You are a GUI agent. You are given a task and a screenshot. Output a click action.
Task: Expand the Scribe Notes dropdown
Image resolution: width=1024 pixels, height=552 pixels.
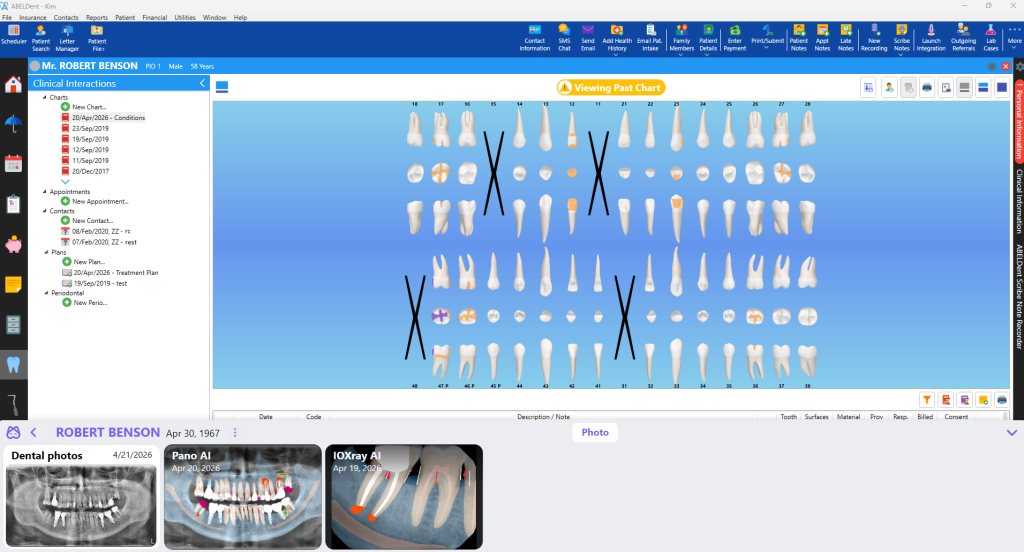pyautogui.click(x=901, y=56)
